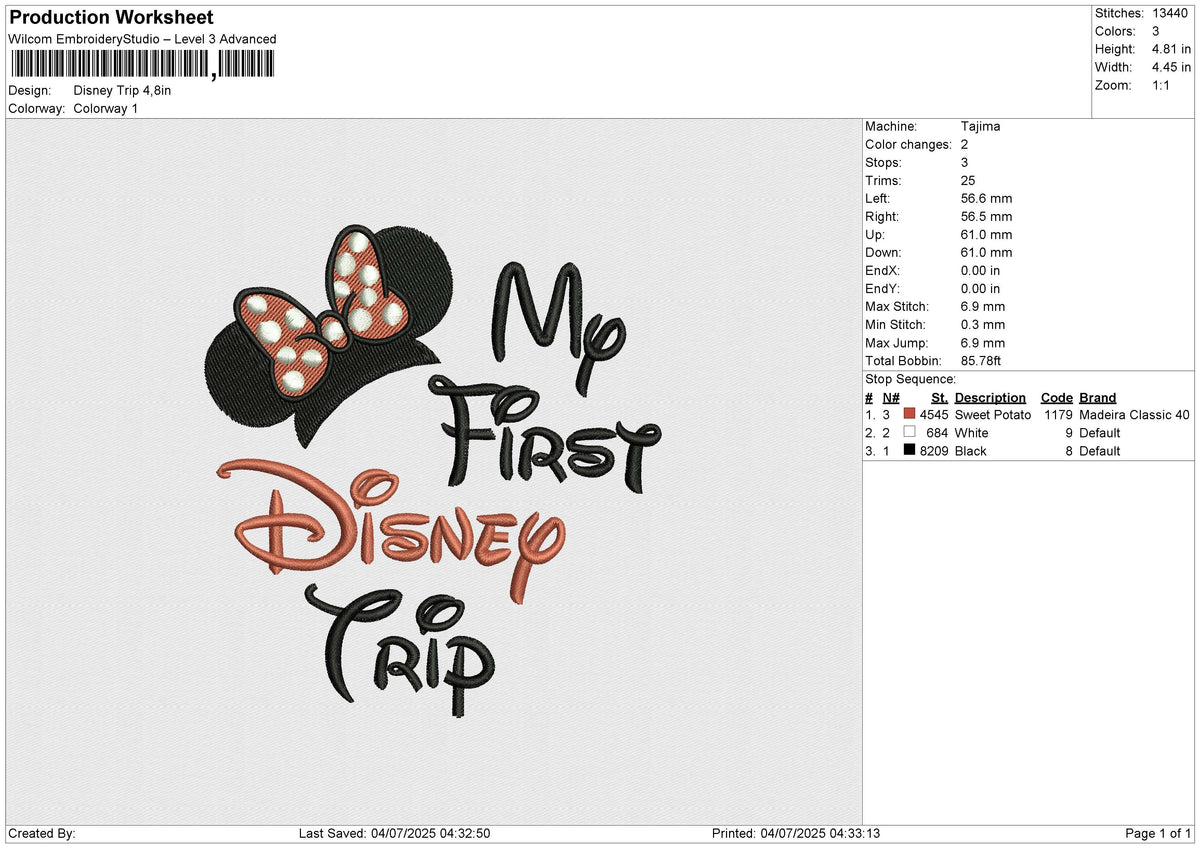Viewport: 1200px width, 848px height.
Task: Click the stitch count 4545
Action: pos(934,414)
